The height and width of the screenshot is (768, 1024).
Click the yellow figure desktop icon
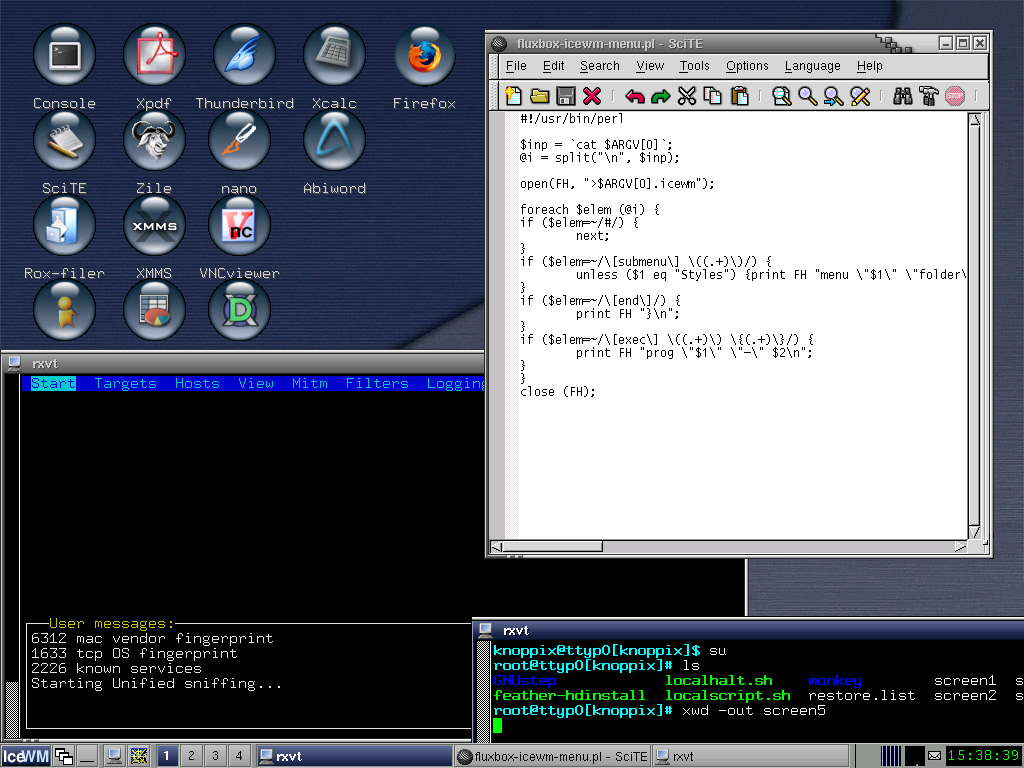[64, 310]
